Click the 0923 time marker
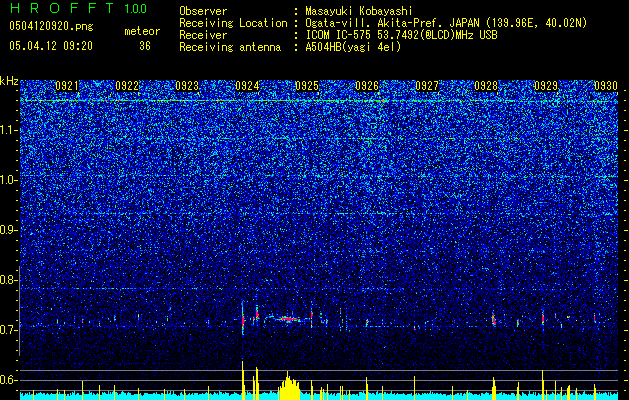The image size is (629, 400). click(187, 86)
